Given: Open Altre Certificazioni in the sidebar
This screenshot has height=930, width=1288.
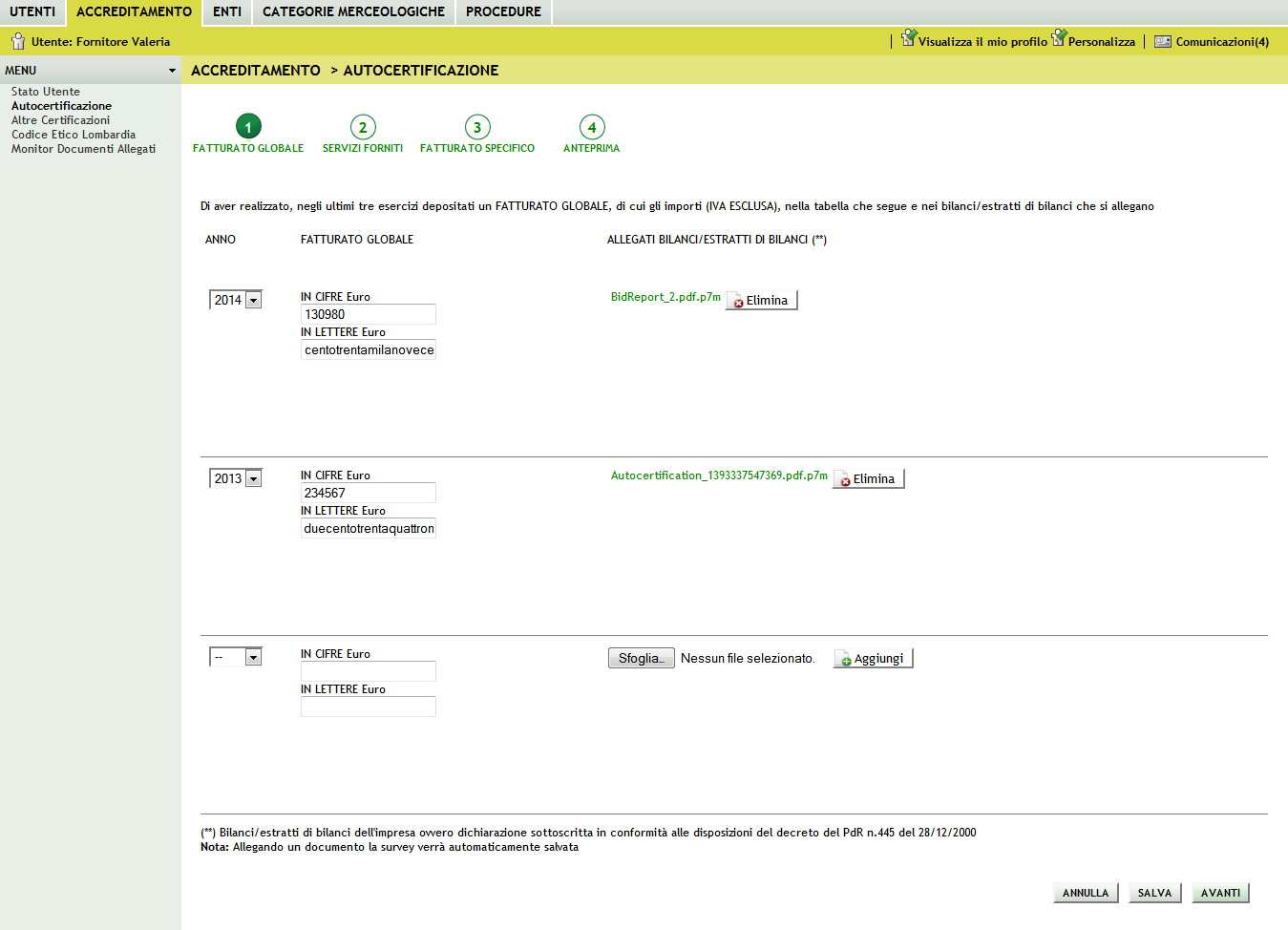Looking at the screenshot, I should 60,120.
